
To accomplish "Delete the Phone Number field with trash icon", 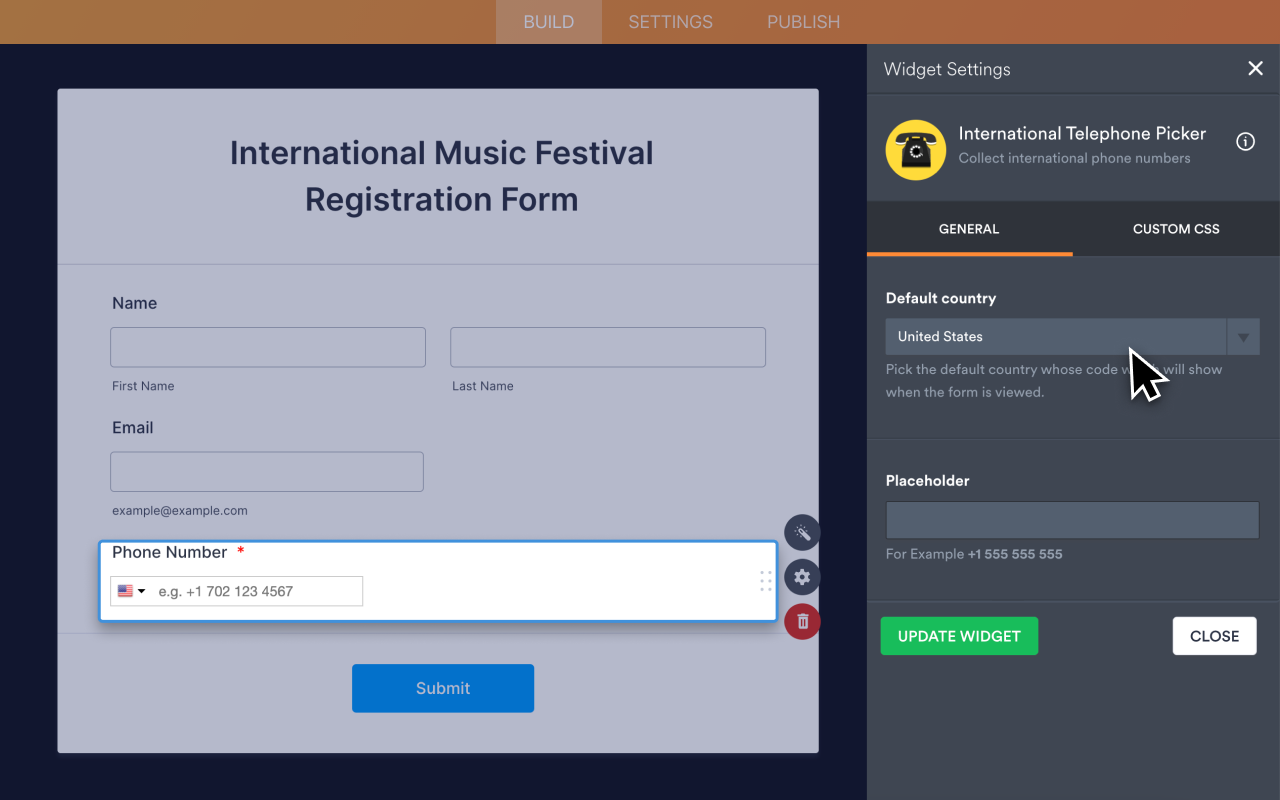I will (x=802, y=621).
